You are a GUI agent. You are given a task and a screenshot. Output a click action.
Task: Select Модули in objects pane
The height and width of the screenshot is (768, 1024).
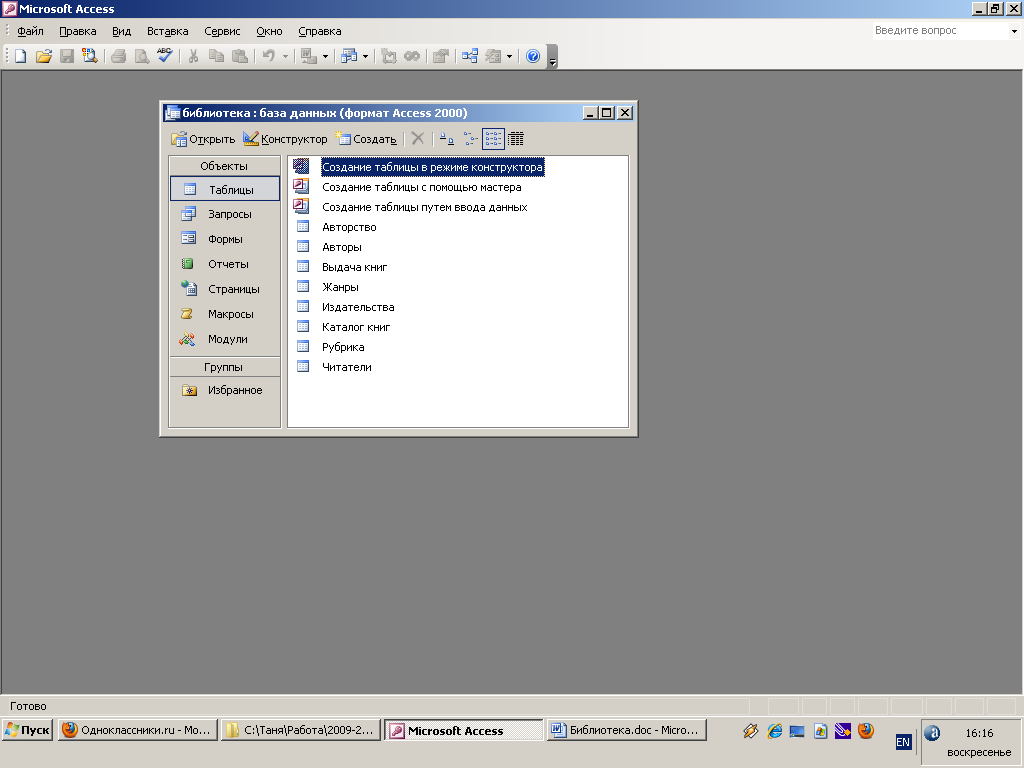click(x=225, y=339)
